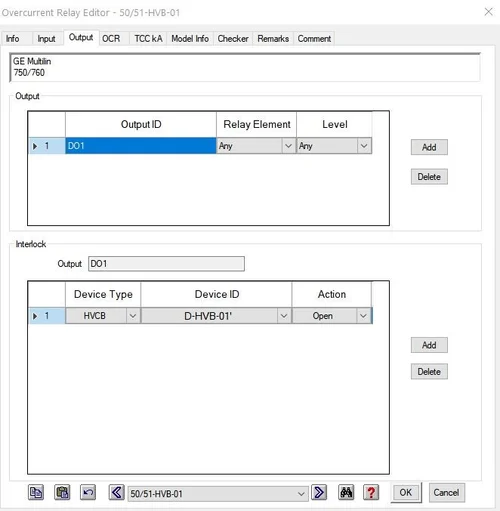Go to the previous relay with the left arrow
Viewport: 500px width, 511px height.
tap(116, 492)
